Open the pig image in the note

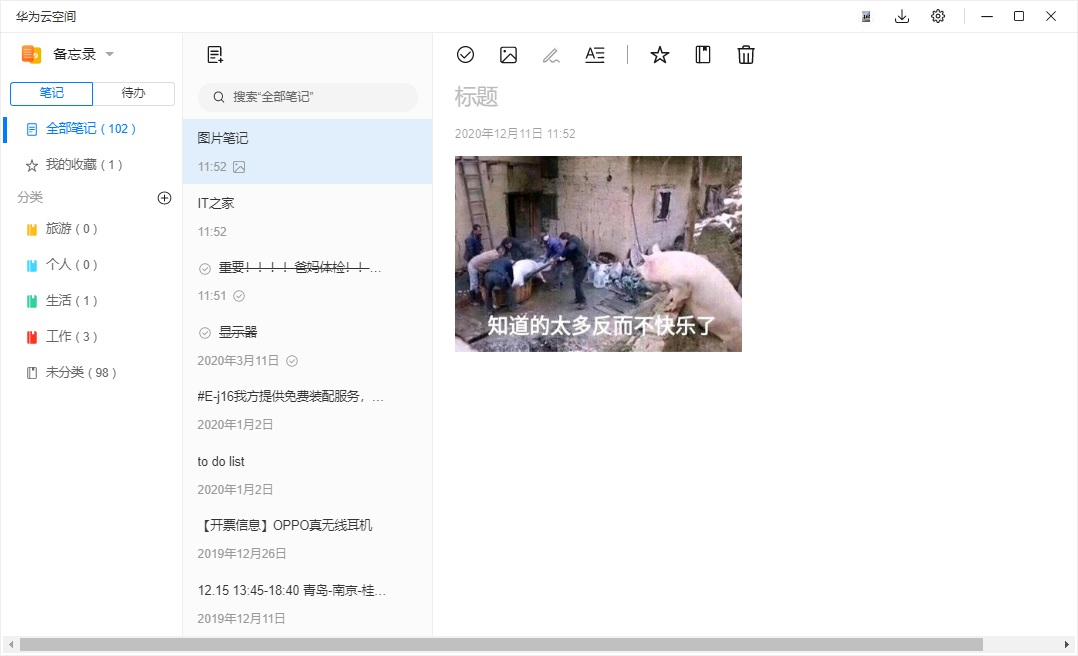click(598, 253)
